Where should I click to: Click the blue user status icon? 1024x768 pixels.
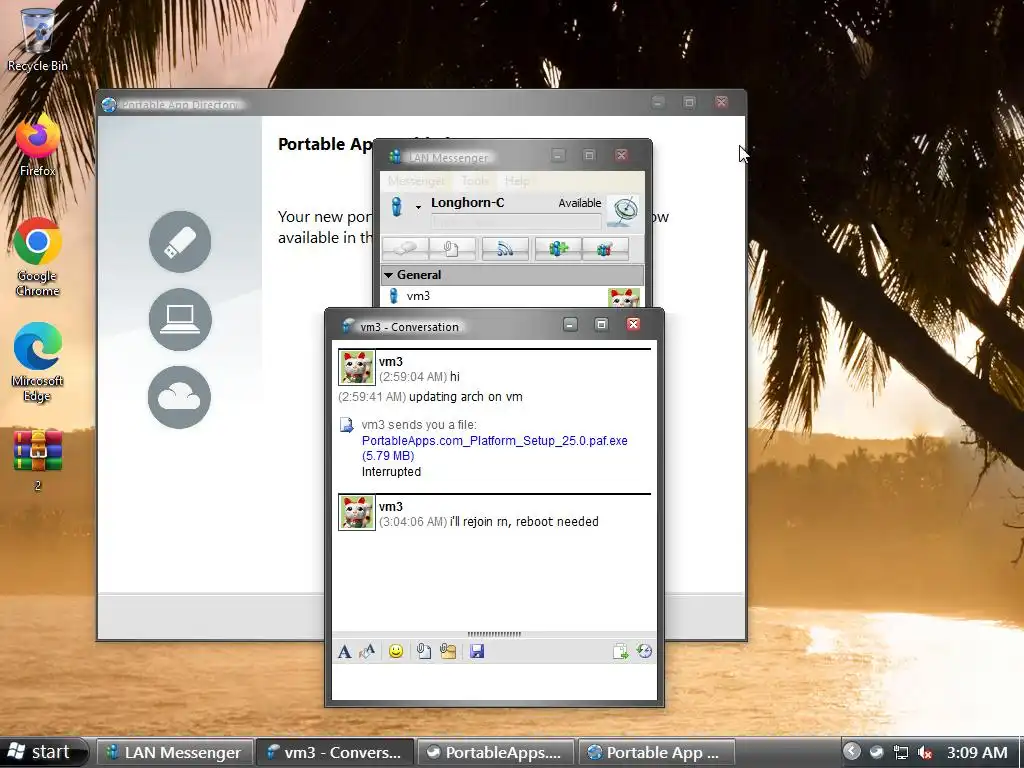coord(397,206)
